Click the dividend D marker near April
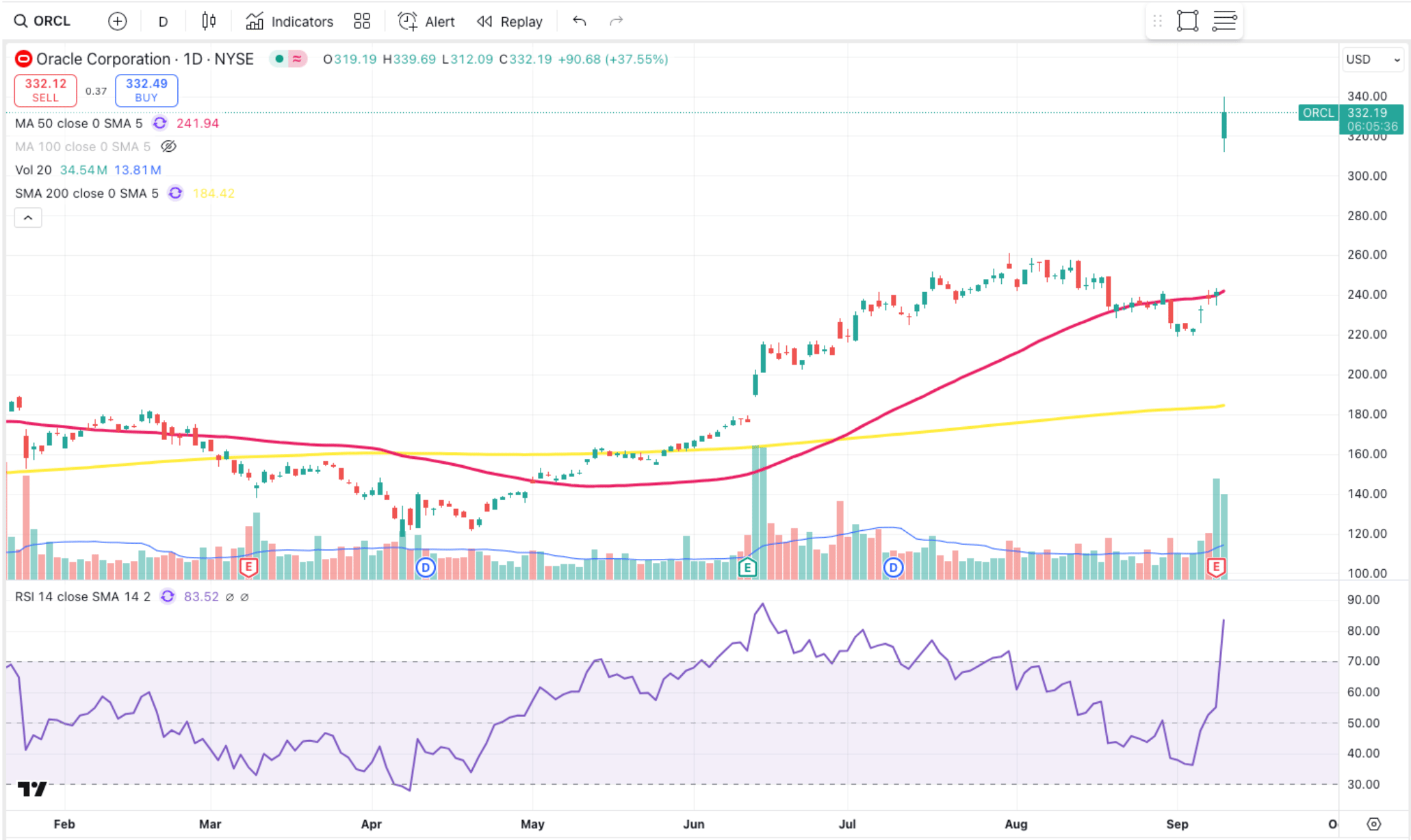1411x840 pixels. [426, 567]
